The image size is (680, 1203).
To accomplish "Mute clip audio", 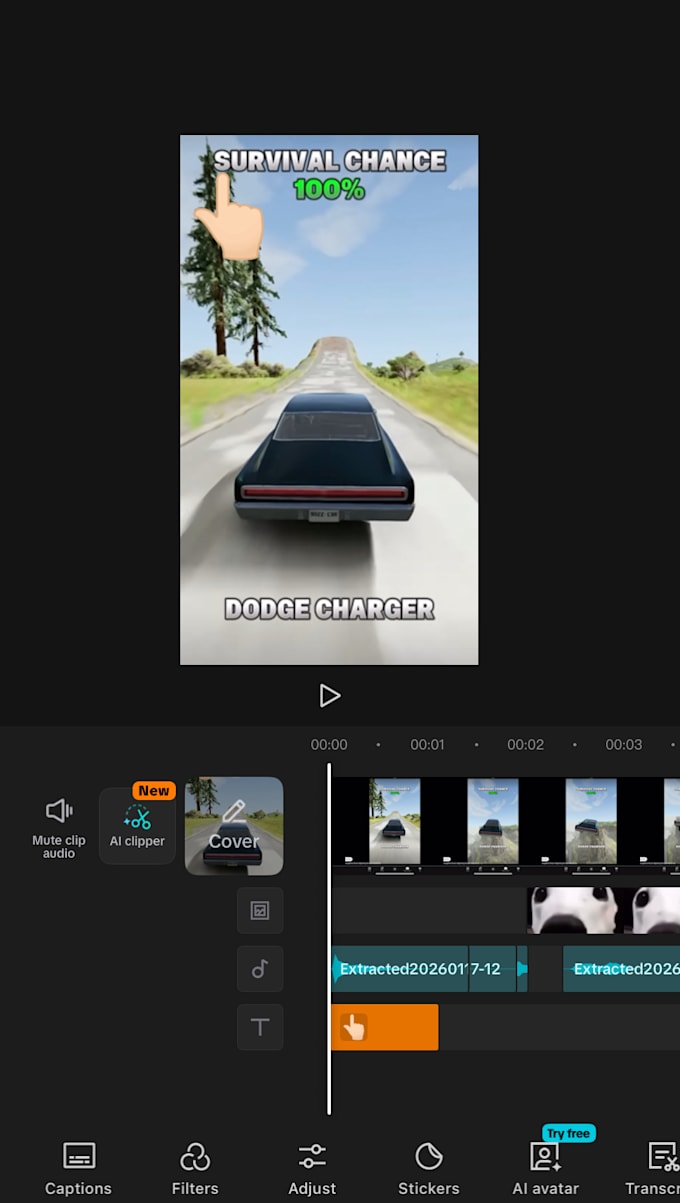I will tap(59, 827).
